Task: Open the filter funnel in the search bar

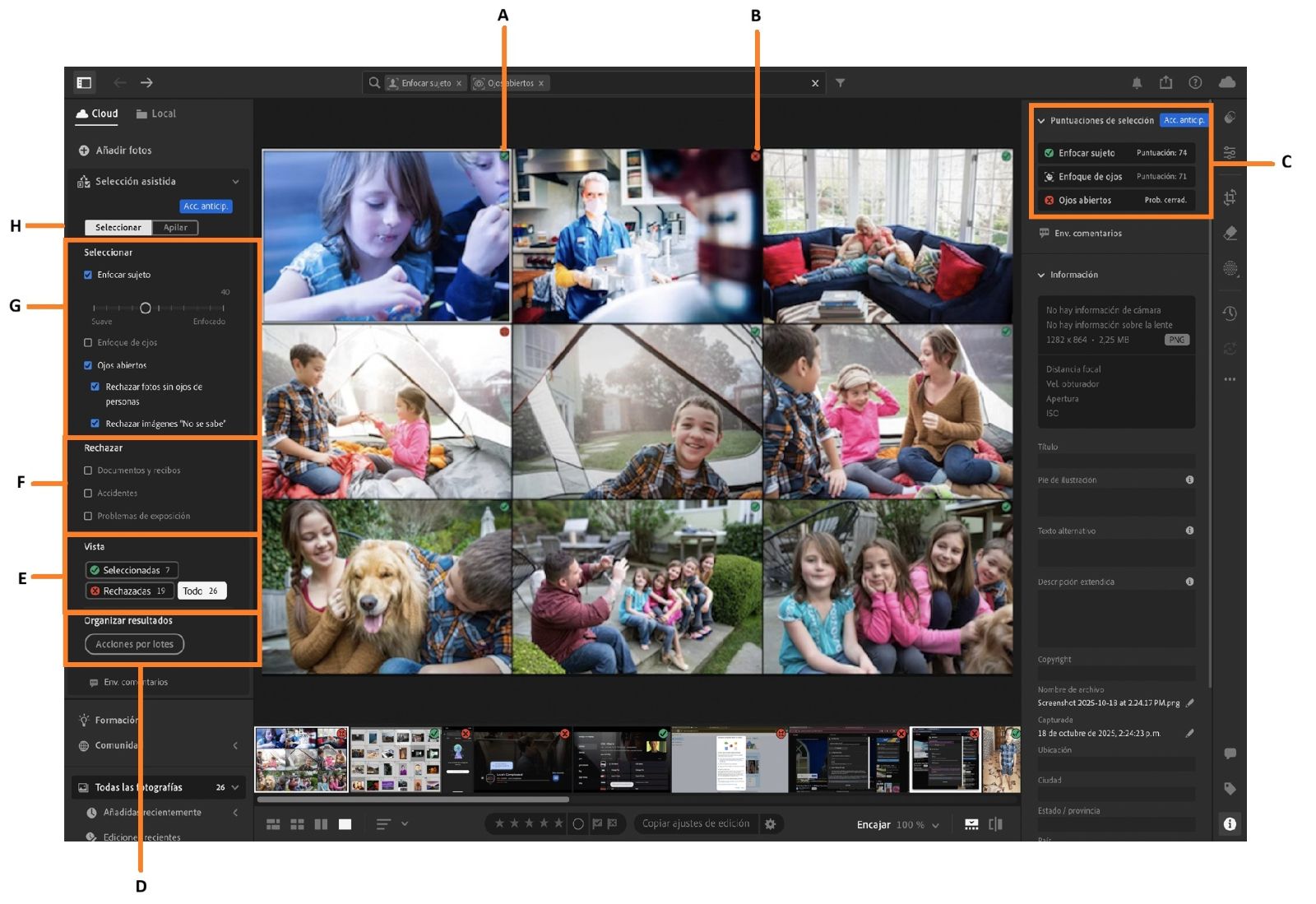Action: [x=840, y=82]
